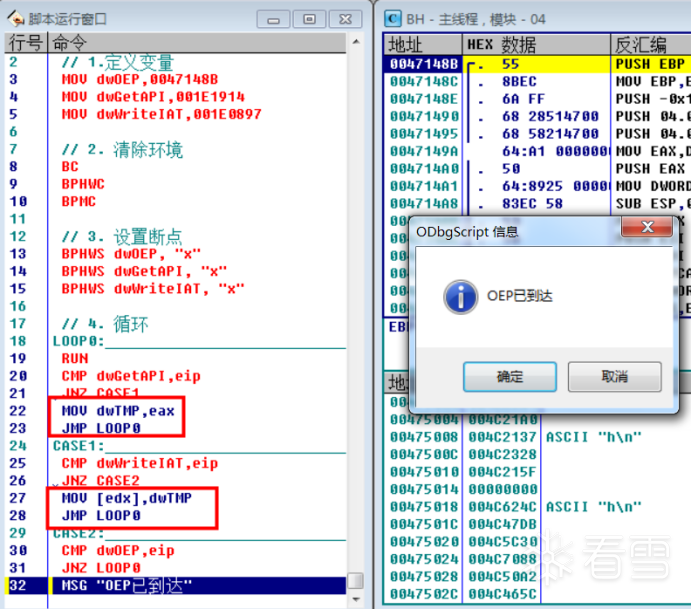Select comment line '// 2. 清除环境'
The image size is (692, 610).
click(122, 150)
